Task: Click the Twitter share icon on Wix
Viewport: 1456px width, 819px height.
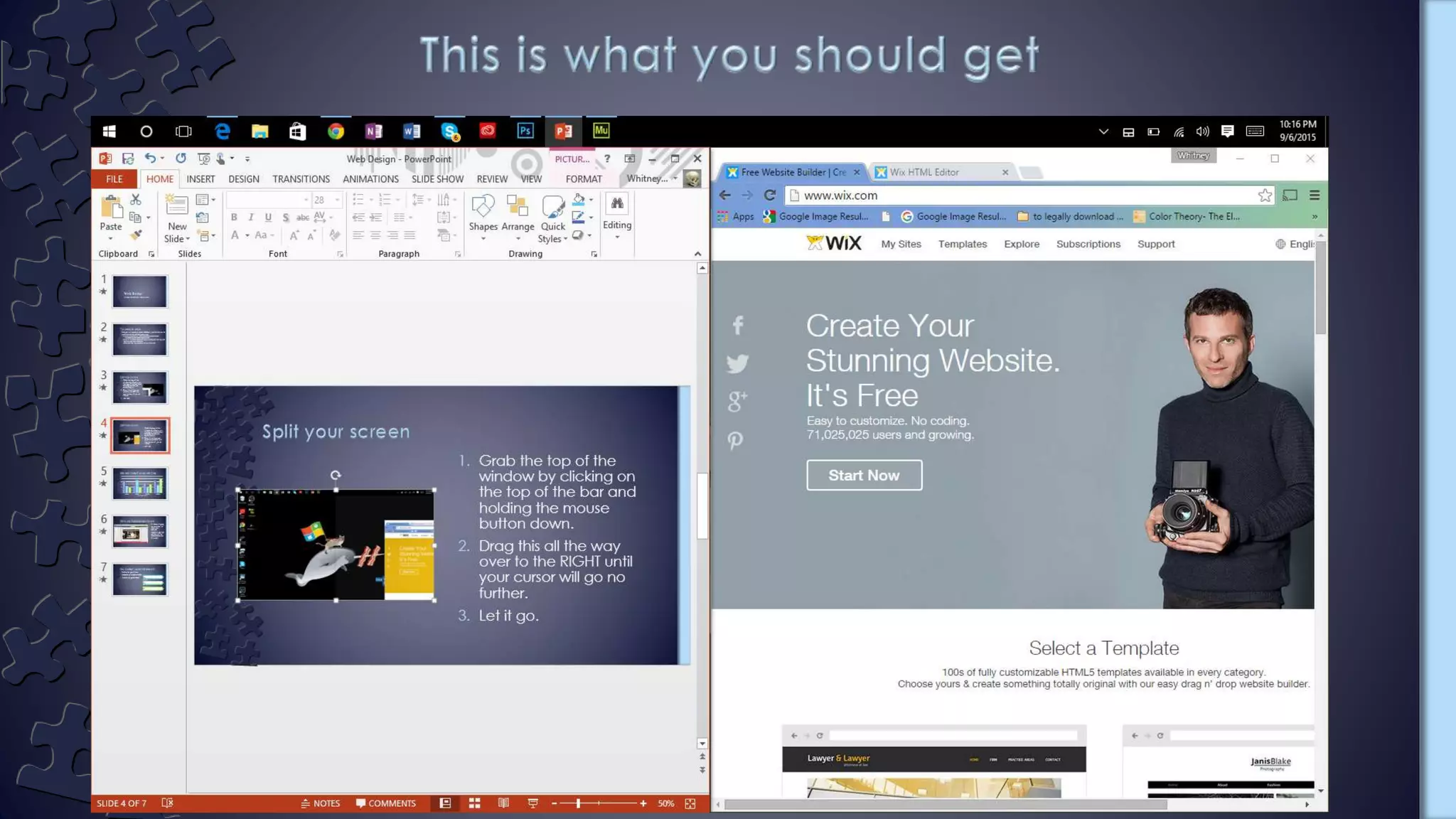Action: 737,363
